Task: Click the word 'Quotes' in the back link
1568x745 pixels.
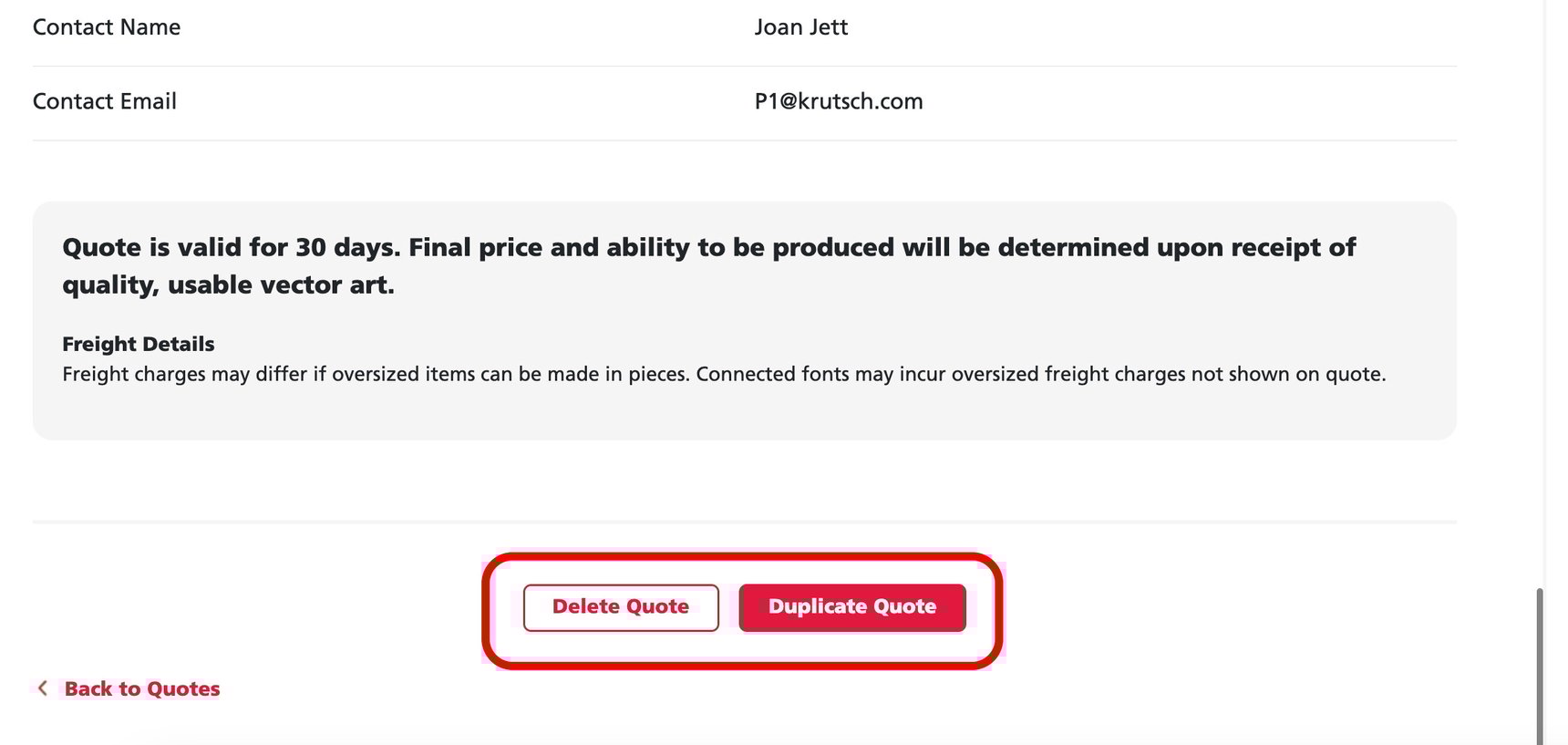Action: (x=183, y=689)
